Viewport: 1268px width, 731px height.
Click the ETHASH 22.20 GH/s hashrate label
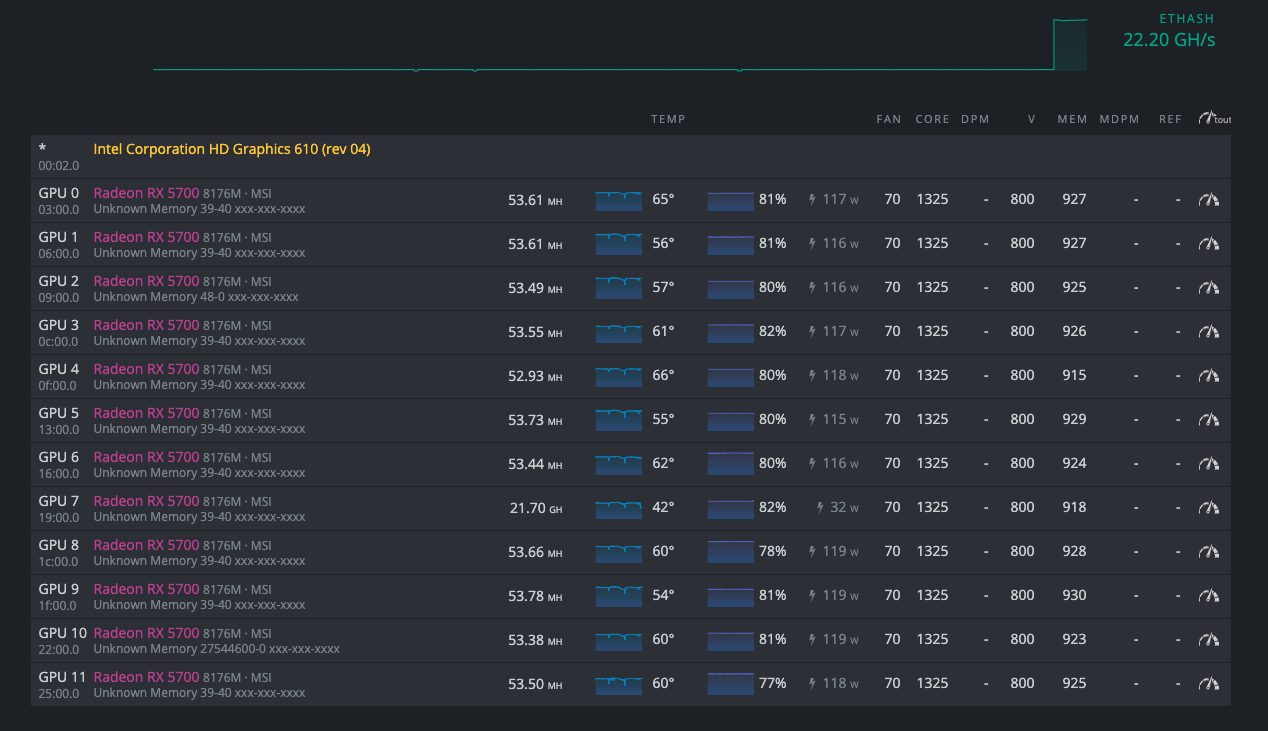[x=1168, y=40]
